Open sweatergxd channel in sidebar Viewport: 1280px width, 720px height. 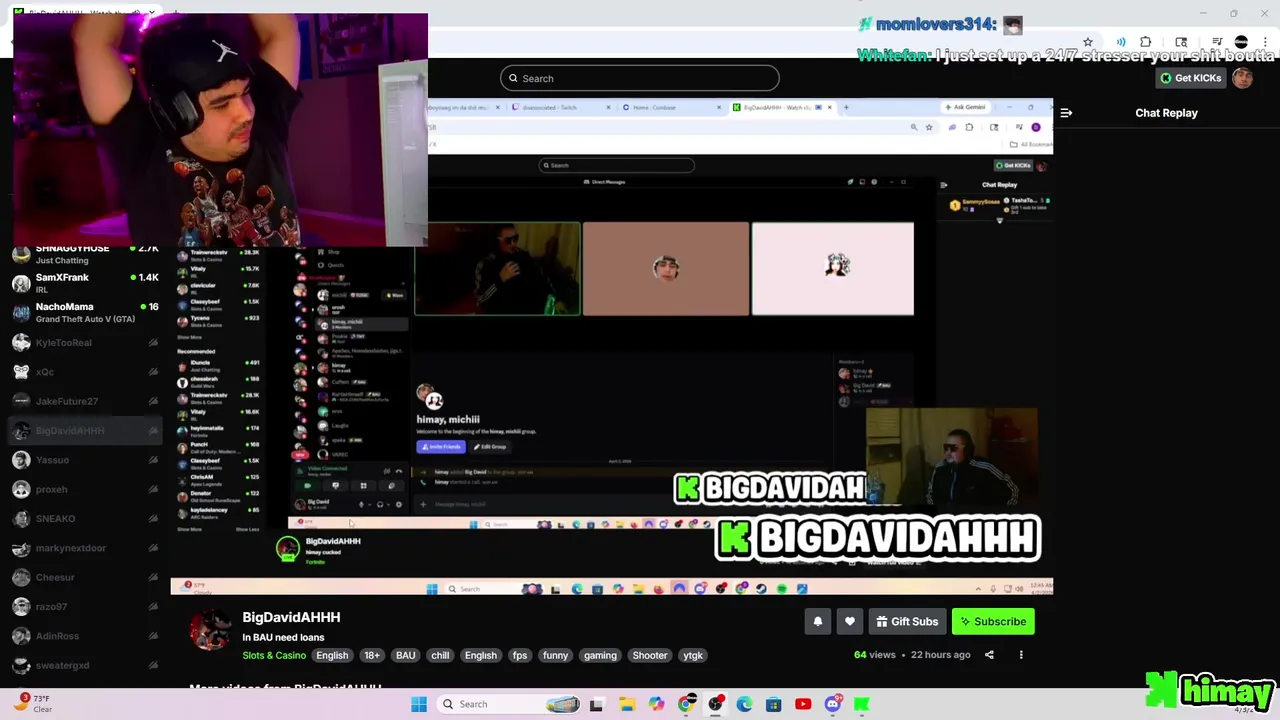coord(86,665)
